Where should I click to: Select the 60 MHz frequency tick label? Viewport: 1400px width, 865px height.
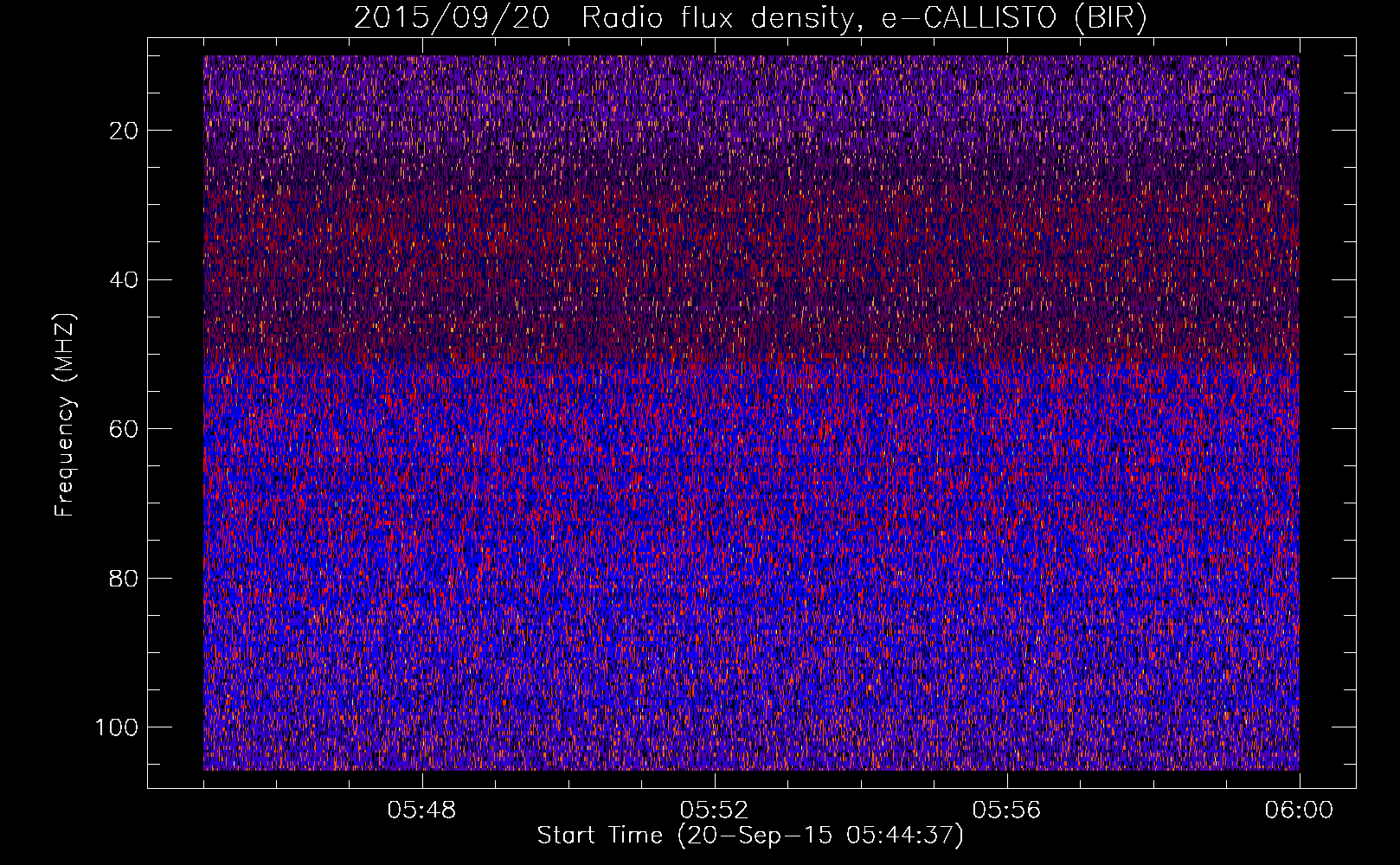tap(124, 429)
